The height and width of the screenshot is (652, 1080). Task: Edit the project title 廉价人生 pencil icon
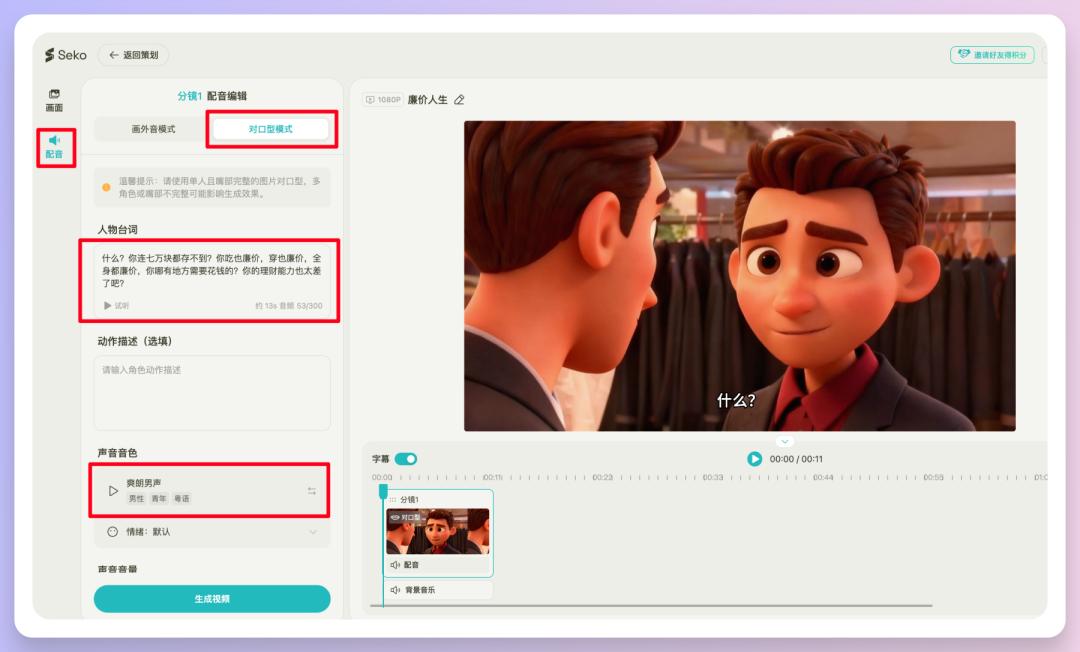pyautogui.click(x=459, y=100)
